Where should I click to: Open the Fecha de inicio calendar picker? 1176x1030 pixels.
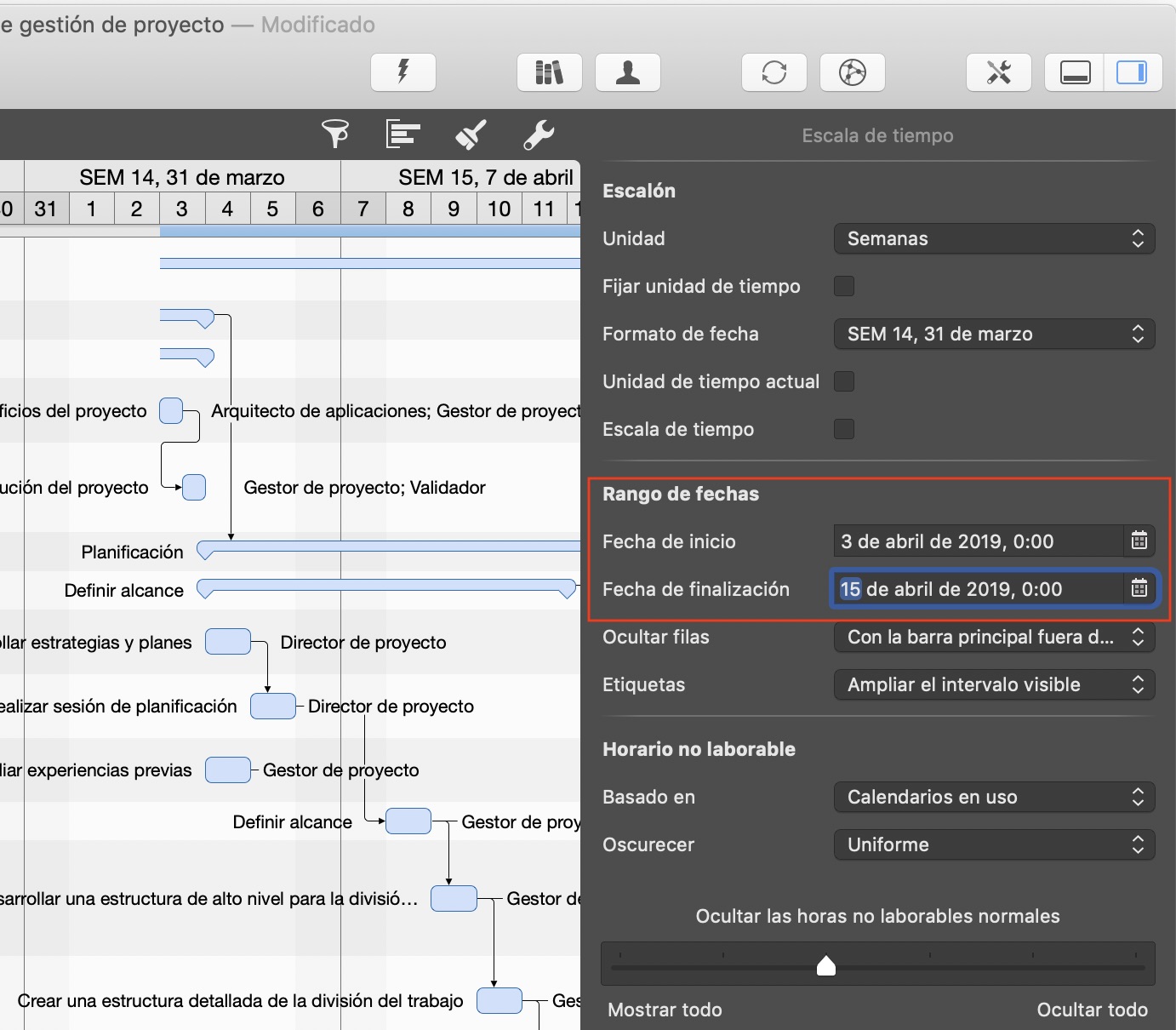pyautogui.click(x=1139, y=541)
